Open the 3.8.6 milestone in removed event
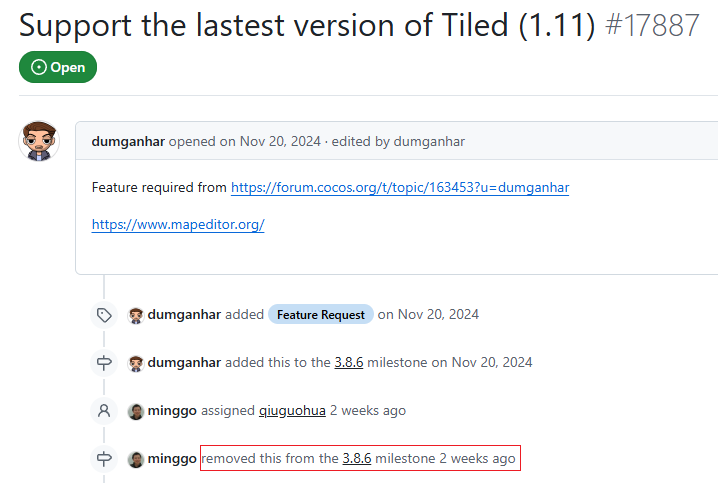718x496 pixels. [x=357, y=459]
